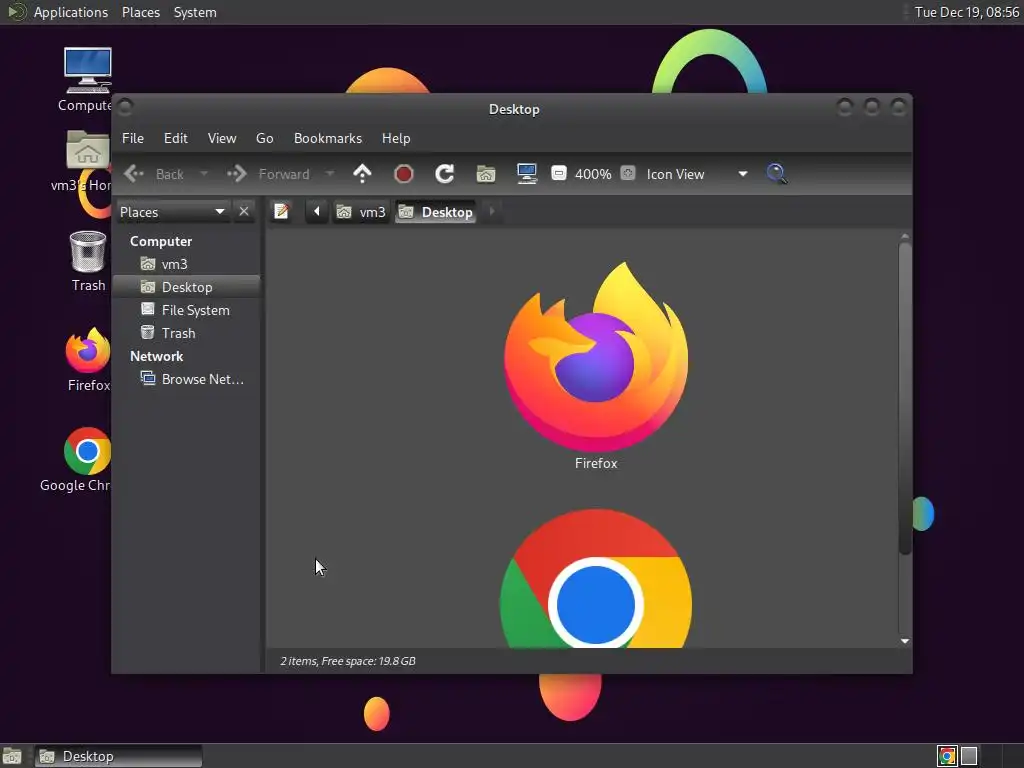Go up to the parent folder
This screenshot has width=1024, height=768.
coord(362,174)
